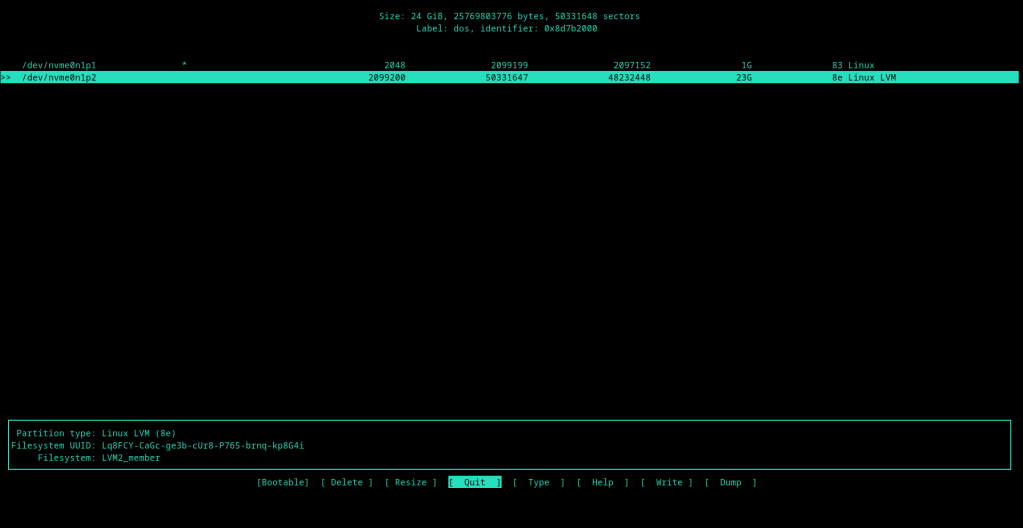Click the boot flag asterisk on nvme0n1p1

184,65
